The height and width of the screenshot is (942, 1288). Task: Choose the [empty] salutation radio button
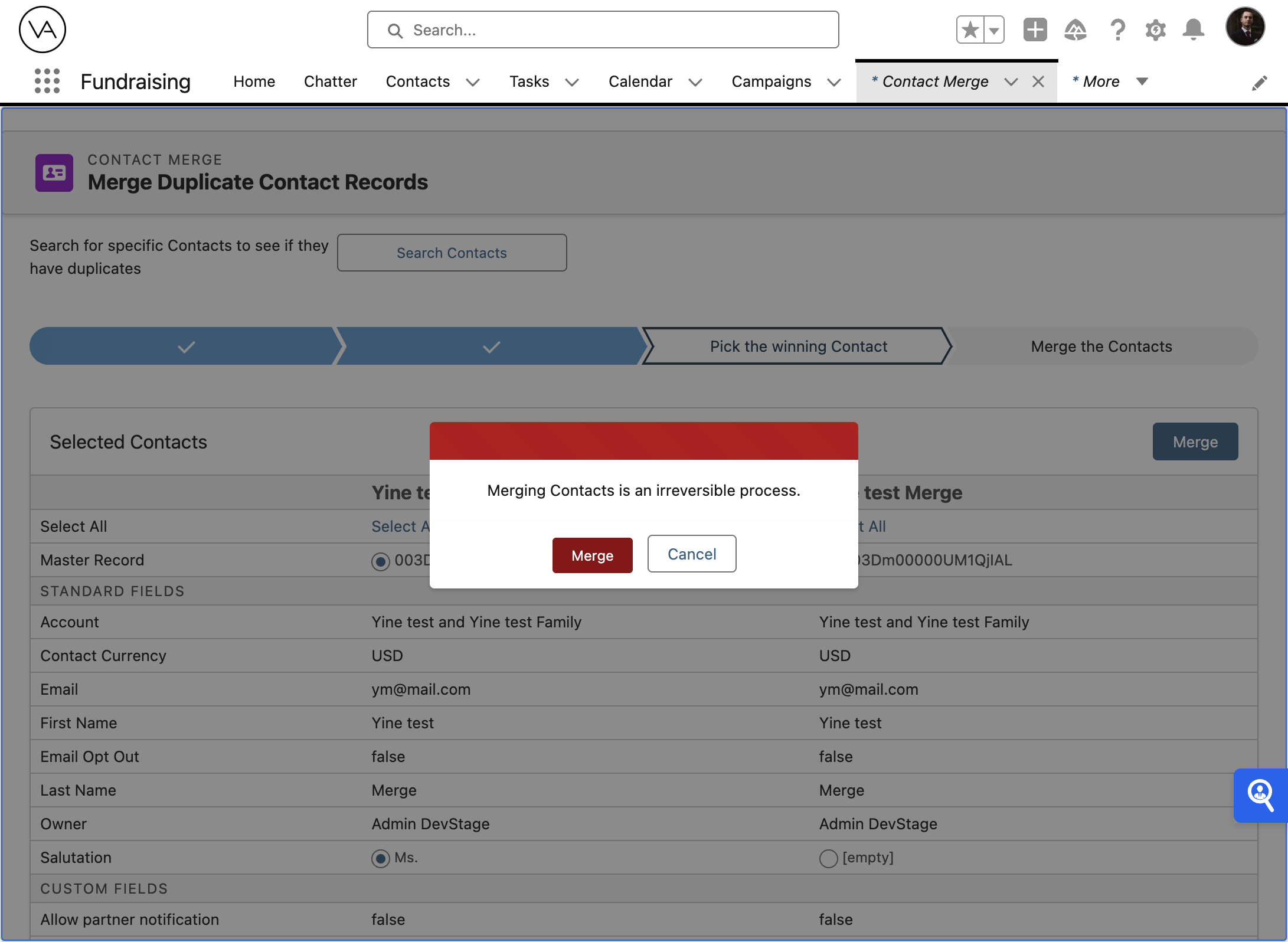pyautogui.click(x=829, y=858)
